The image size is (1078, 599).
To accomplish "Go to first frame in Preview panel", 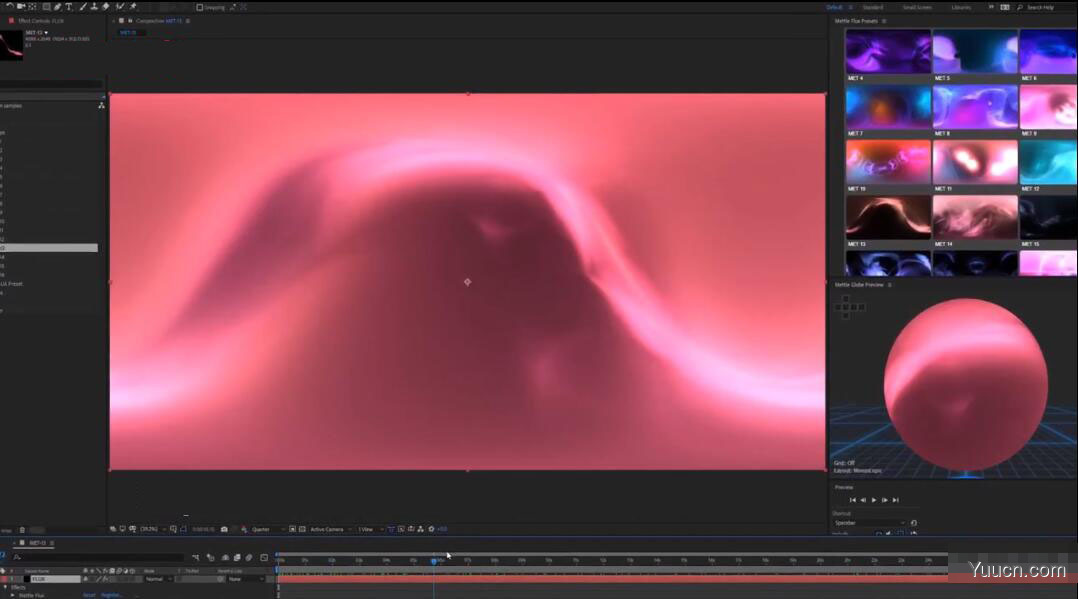I will [852, 500].
